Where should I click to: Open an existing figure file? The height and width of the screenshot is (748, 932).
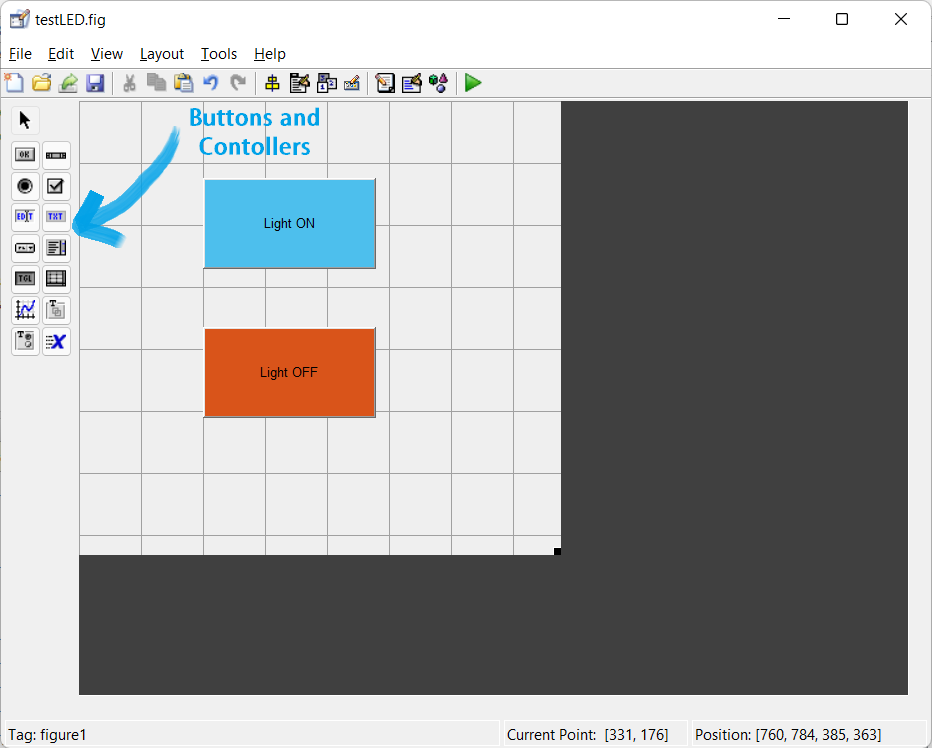tap(42, 83)
